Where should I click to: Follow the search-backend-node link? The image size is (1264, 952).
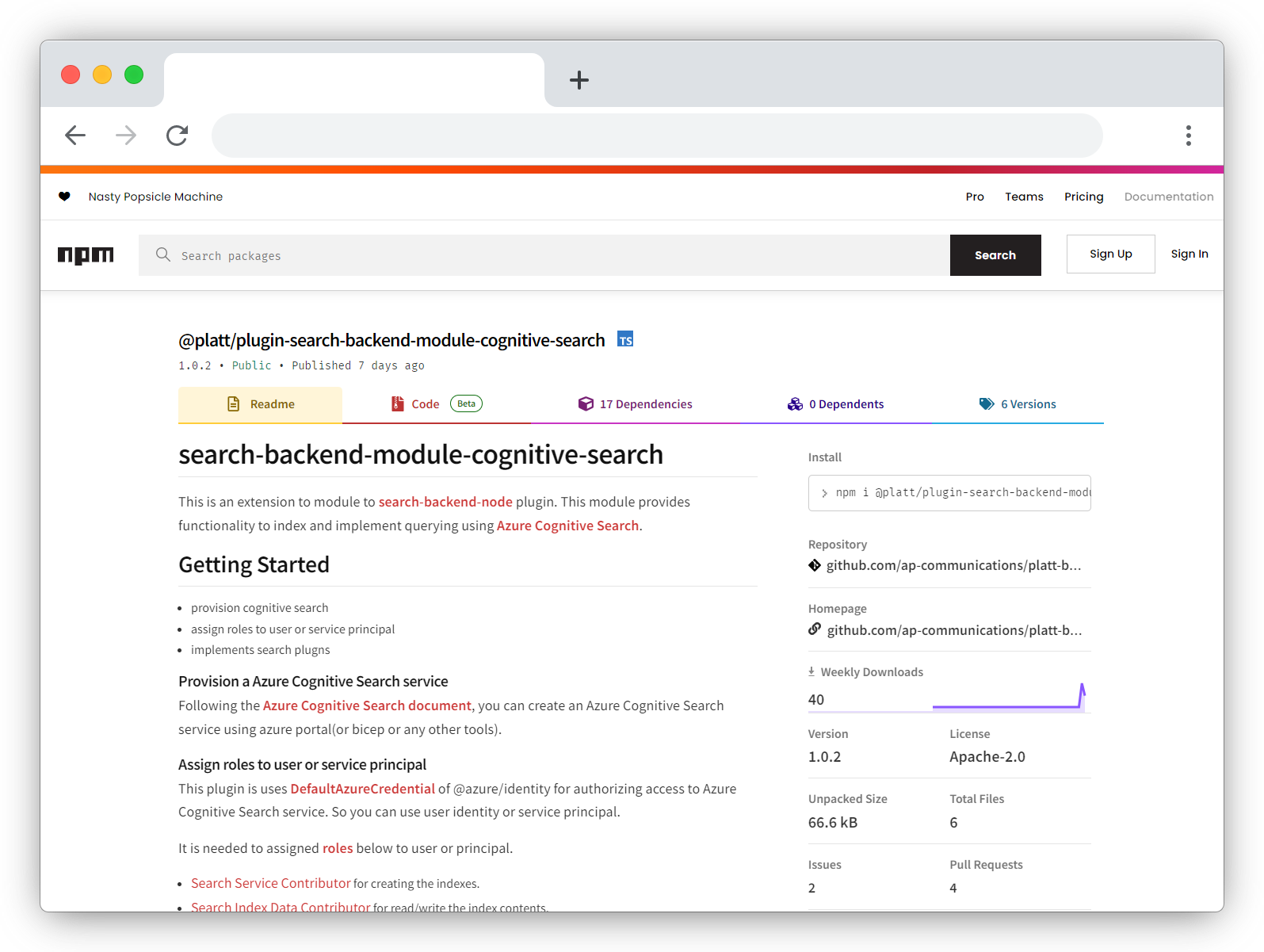point(445,502)
